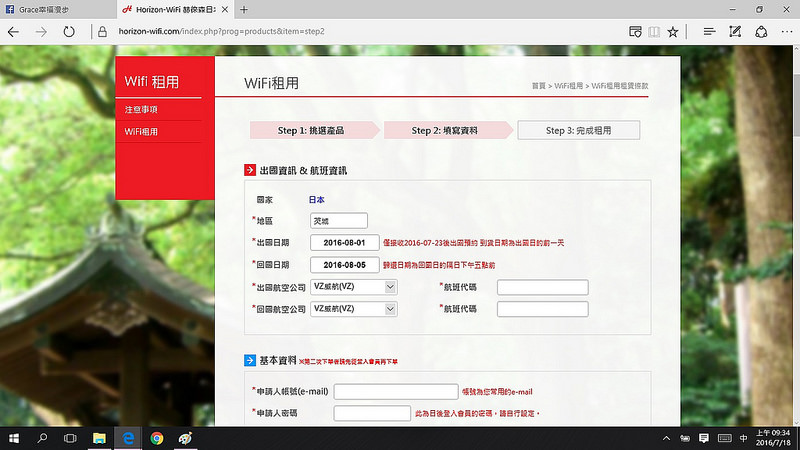Screen dimensions: 800x450
Task: Go back to the previous page
Action: [13, 32]
